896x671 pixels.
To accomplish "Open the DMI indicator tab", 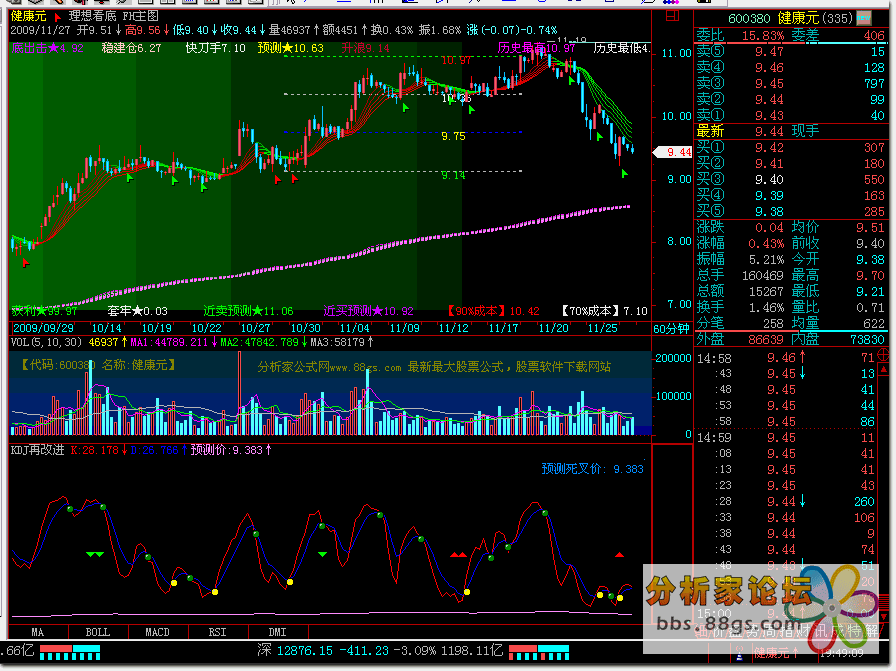I will (277, 632).
